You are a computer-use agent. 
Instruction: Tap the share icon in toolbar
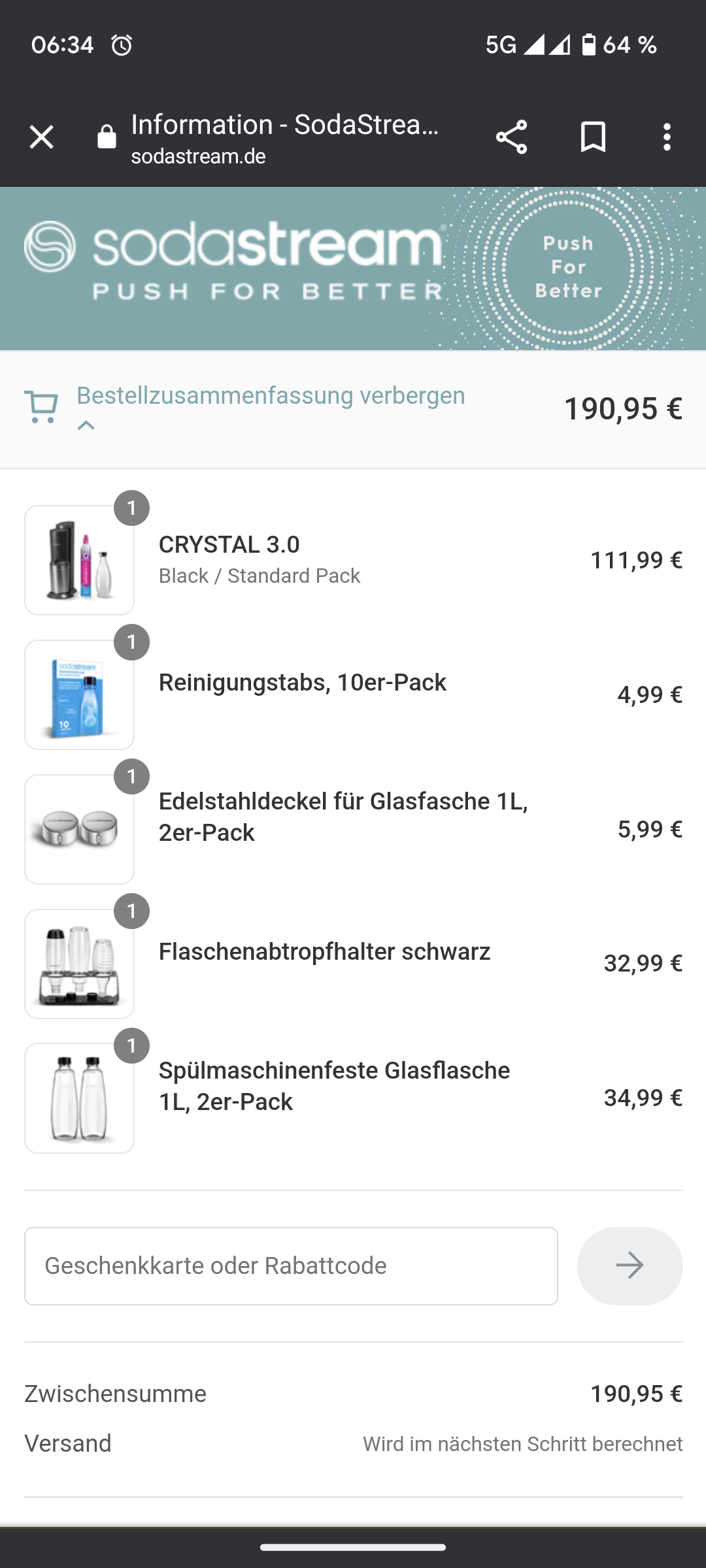[x=511, y=137]
